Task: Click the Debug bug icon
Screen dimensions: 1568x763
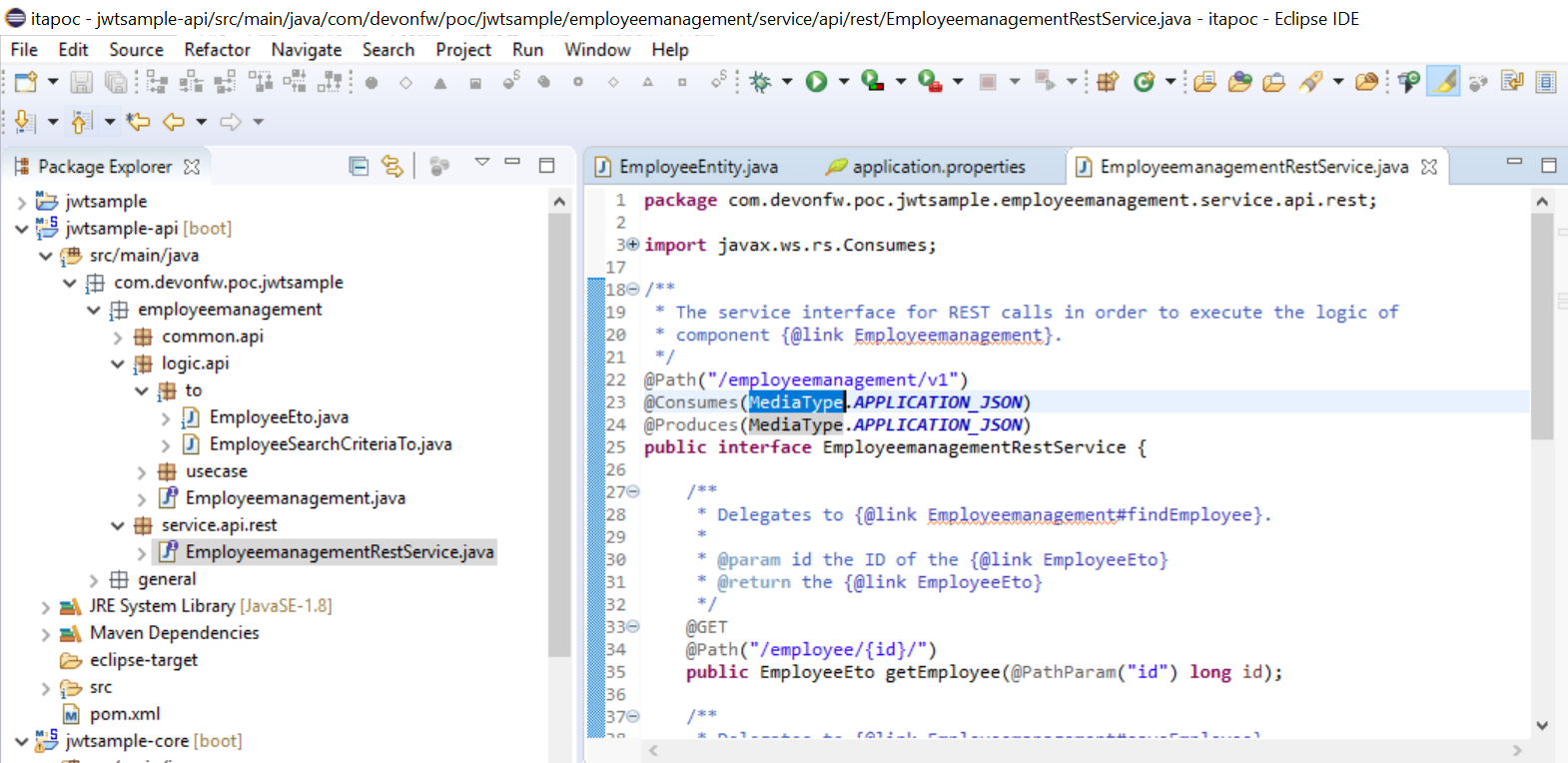Action: [x=761, y=82]
